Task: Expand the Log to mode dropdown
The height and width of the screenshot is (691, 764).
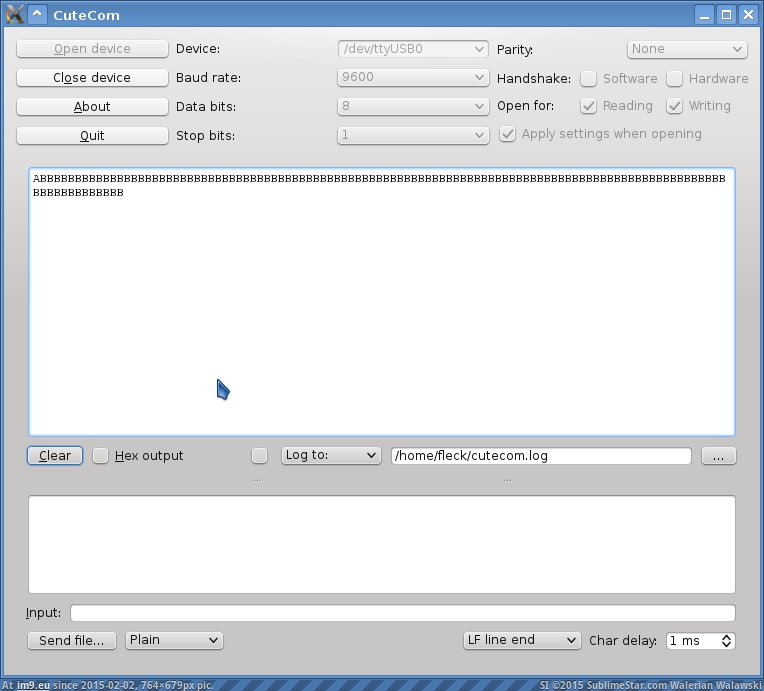Action: [331, 455]
